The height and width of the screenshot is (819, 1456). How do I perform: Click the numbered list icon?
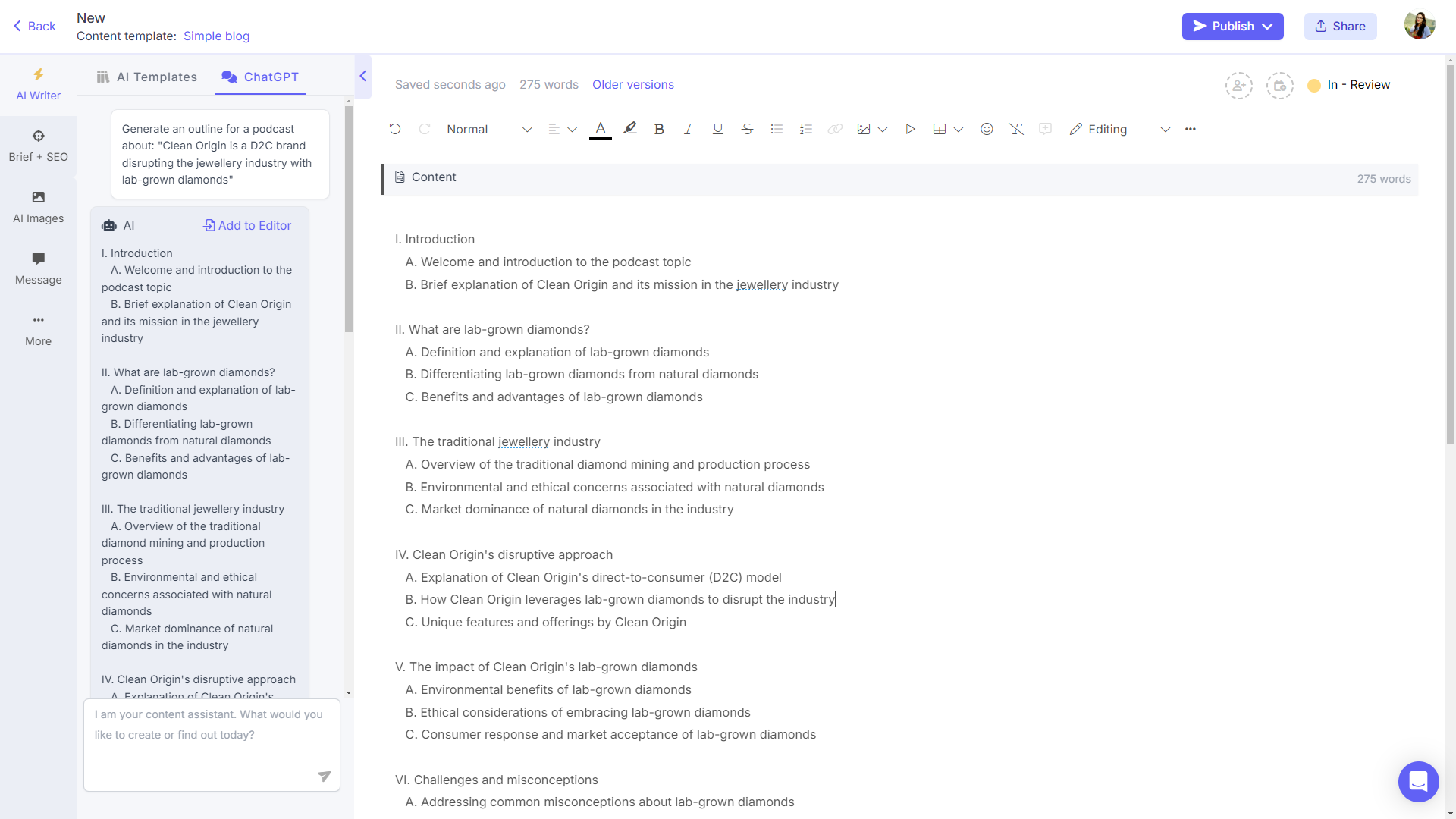[x=806, y=129]
